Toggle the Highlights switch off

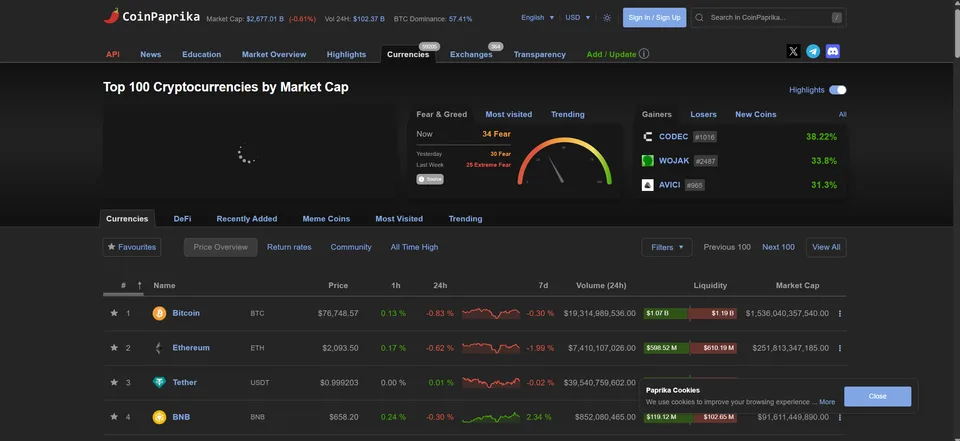[838, 90]
